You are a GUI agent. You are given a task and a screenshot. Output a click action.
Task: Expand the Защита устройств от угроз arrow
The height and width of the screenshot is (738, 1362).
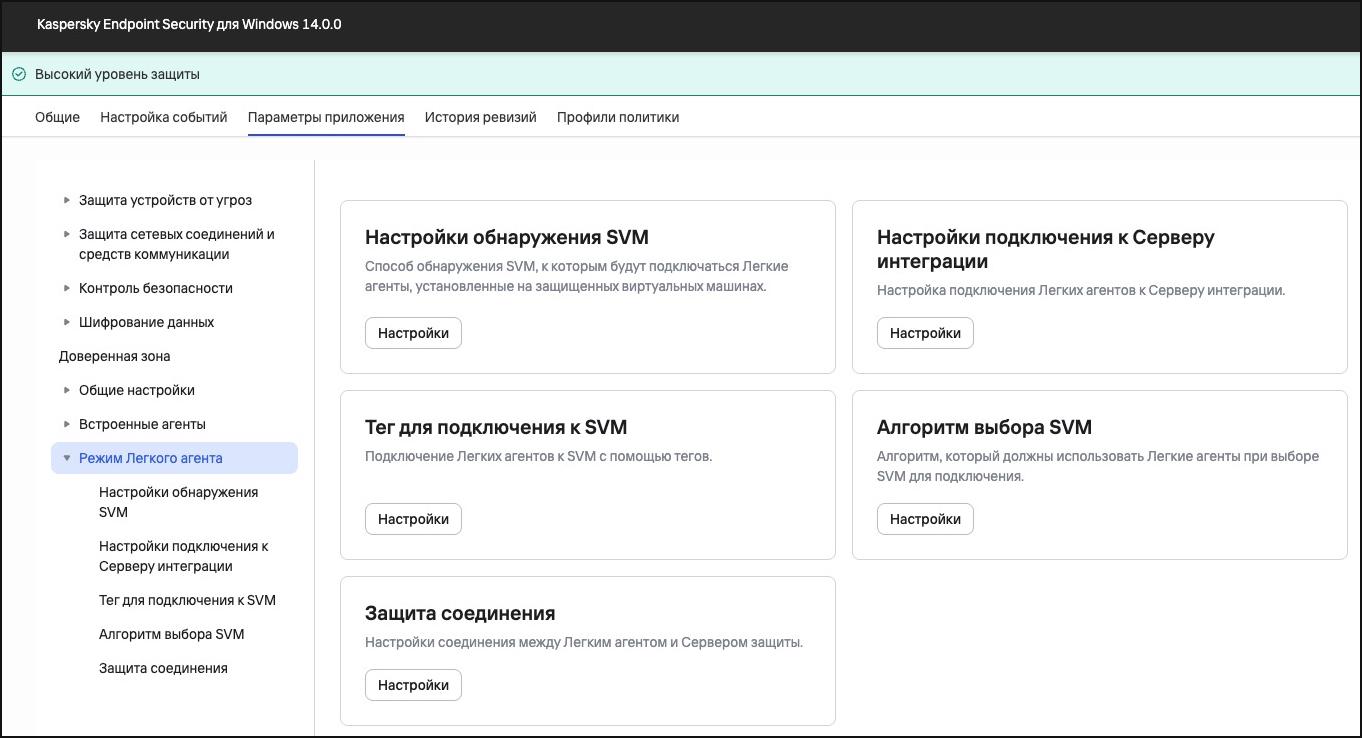[x=67, y=200]
